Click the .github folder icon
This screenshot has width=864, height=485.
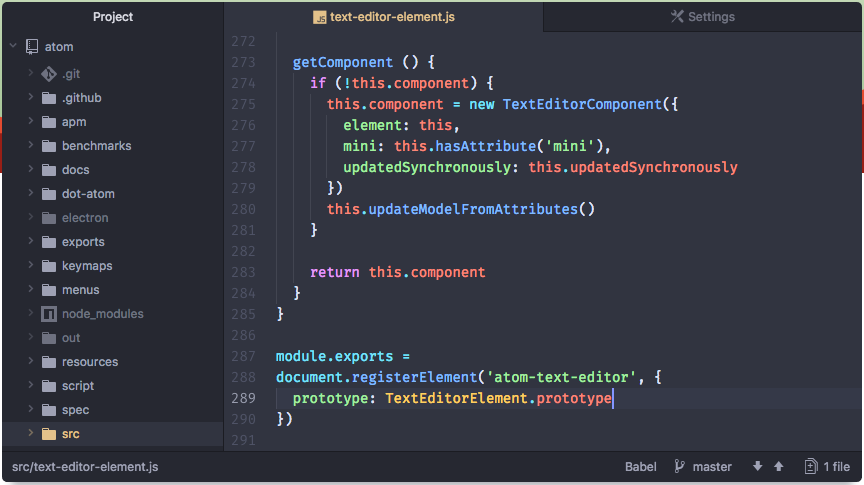click(49, 98)
